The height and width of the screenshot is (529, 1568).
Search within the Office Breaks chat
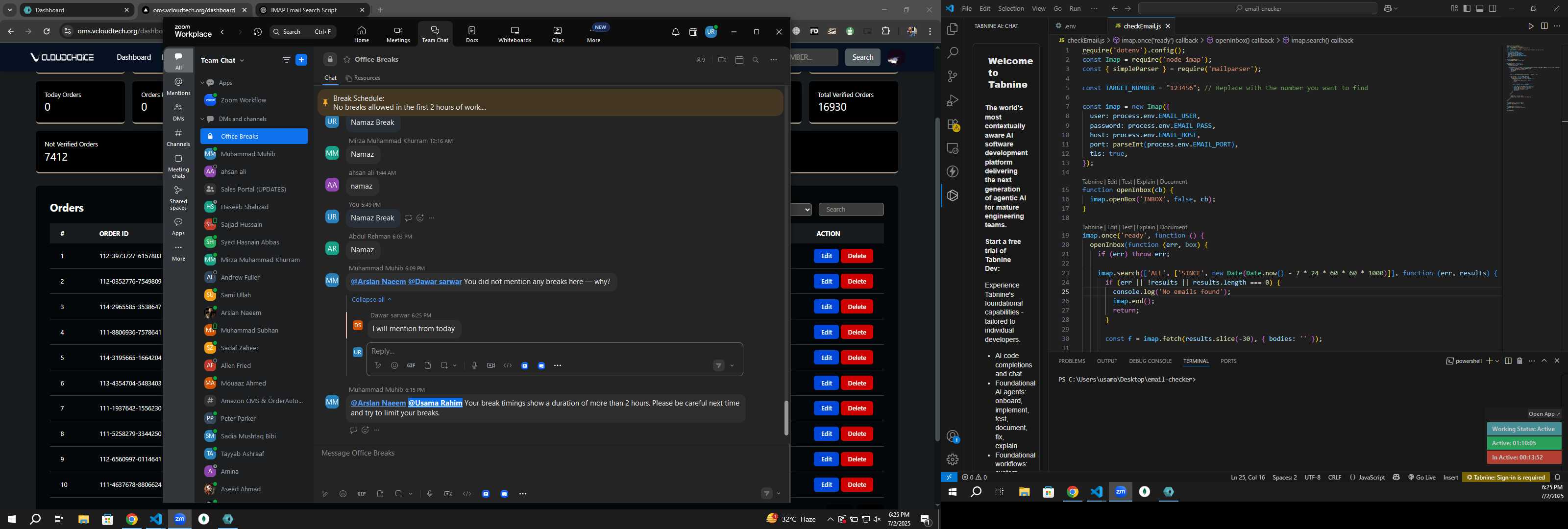756,60
